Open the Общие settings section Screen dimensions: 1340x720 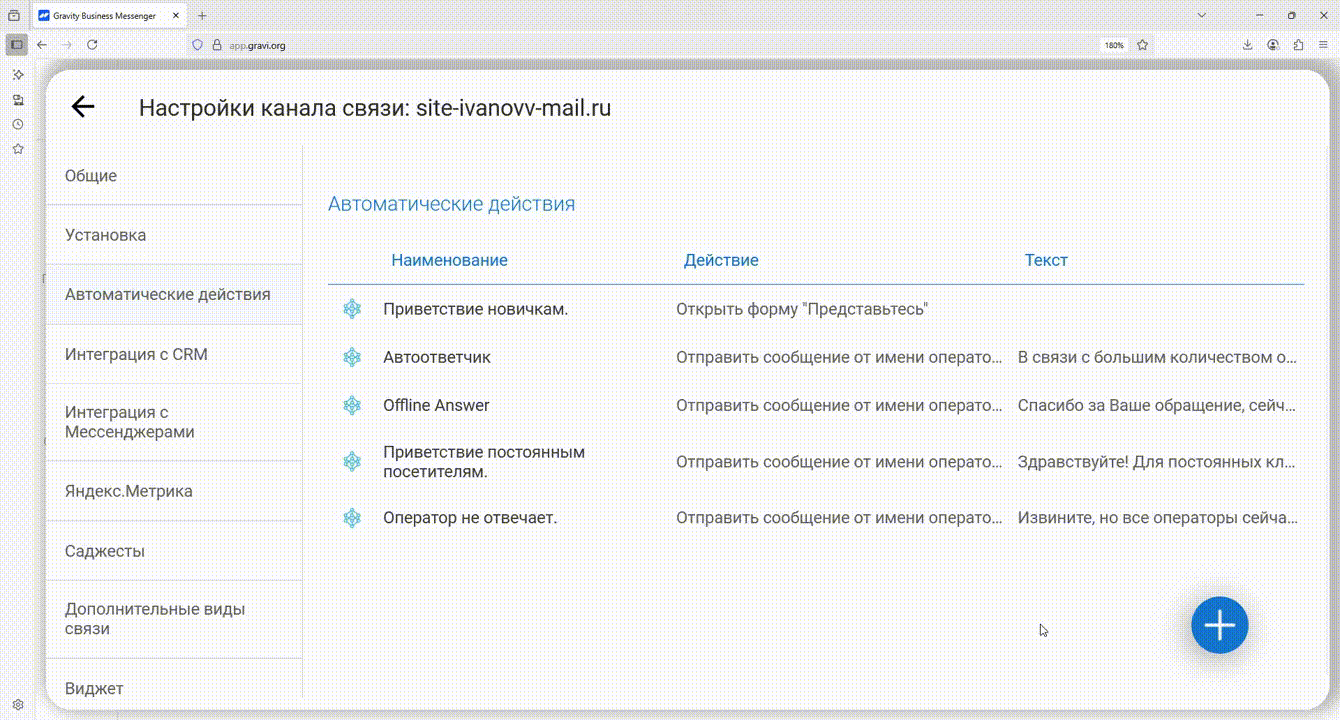point(91,176)
